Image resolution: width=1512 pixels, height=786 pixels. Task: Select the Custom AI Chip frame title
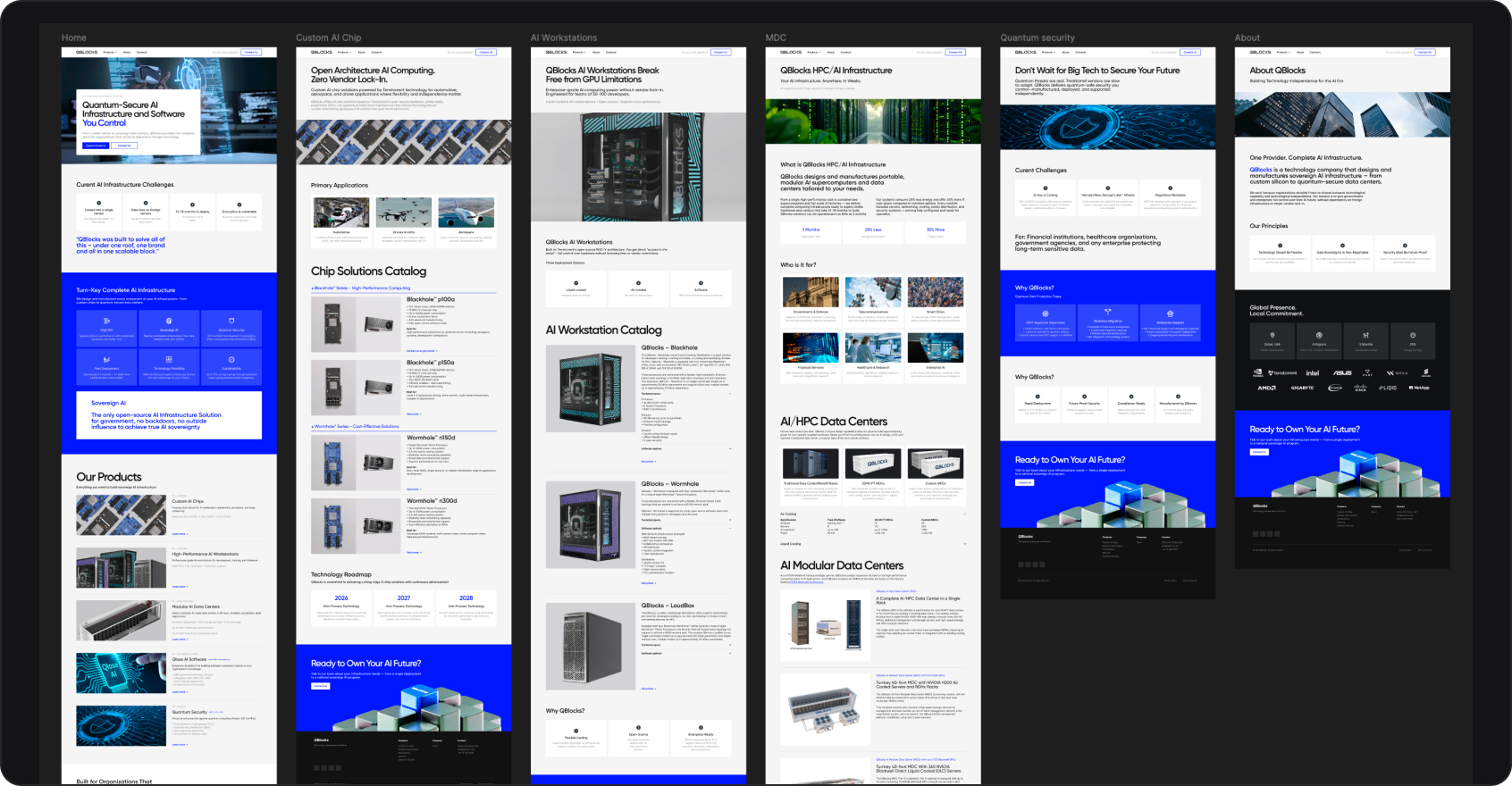coord(329,38)
